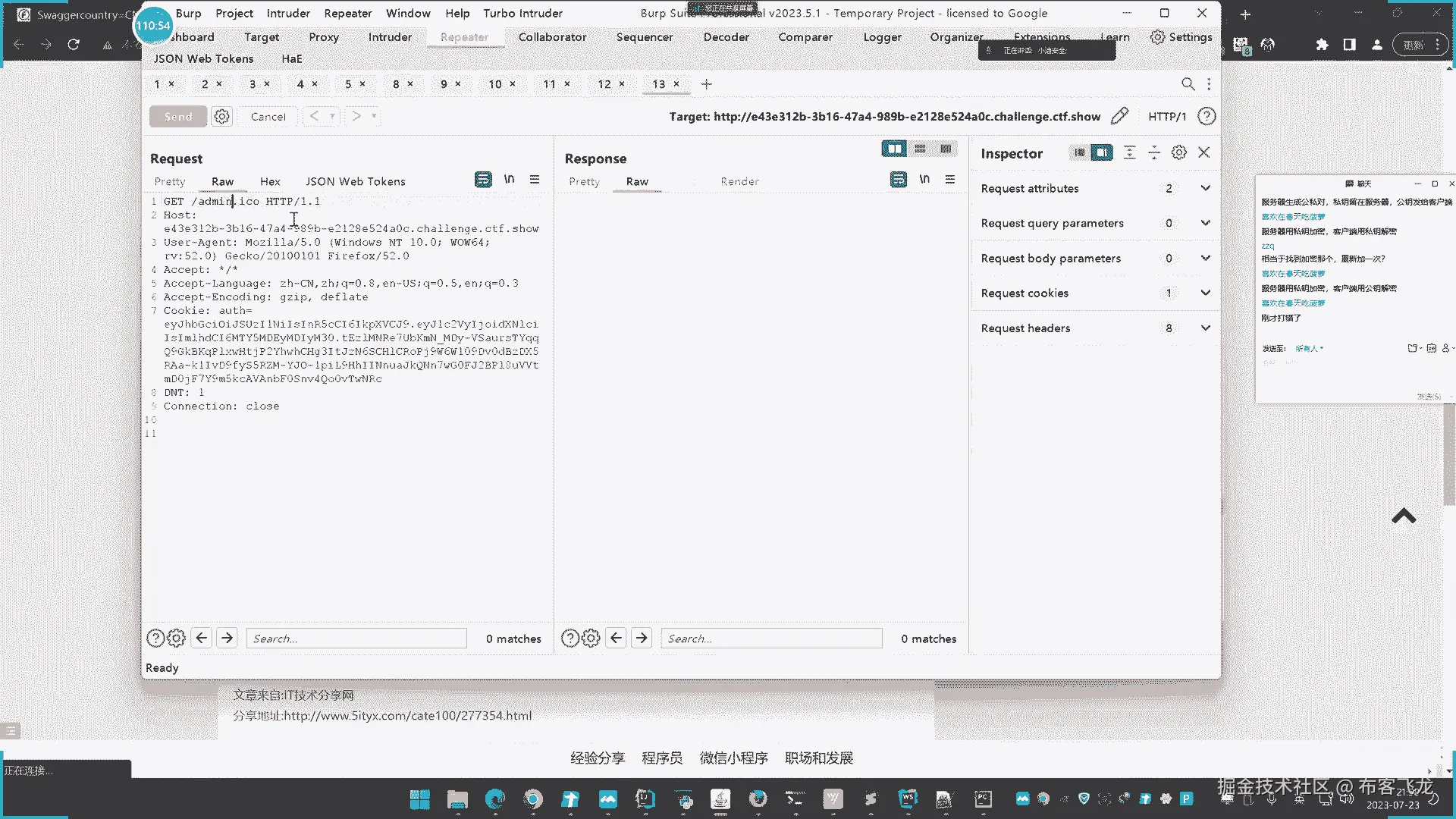The image size is (1456, 819).
Task: Expand the Request cookies section
Action: coord(1205,293)
